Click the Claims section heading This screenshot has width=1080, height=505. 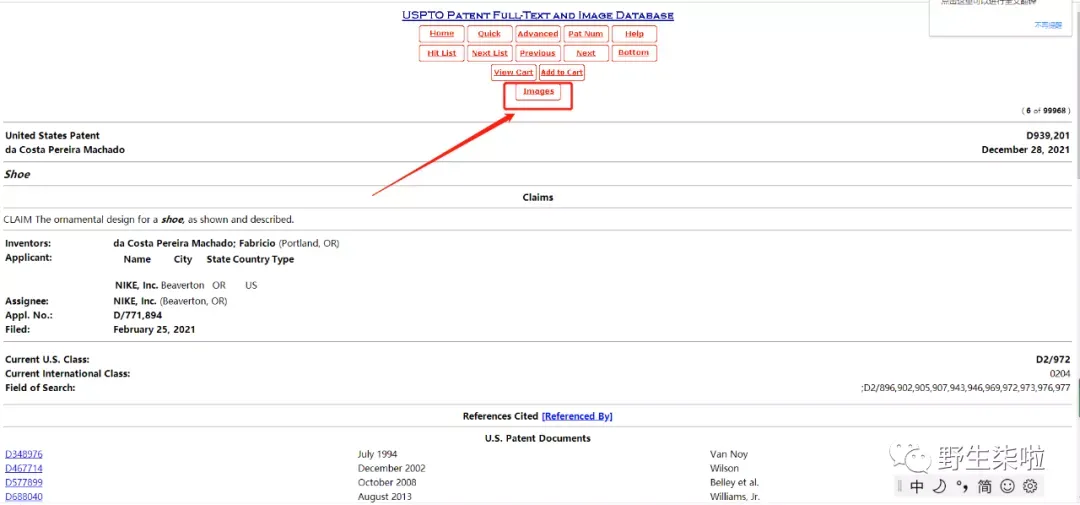538,197
